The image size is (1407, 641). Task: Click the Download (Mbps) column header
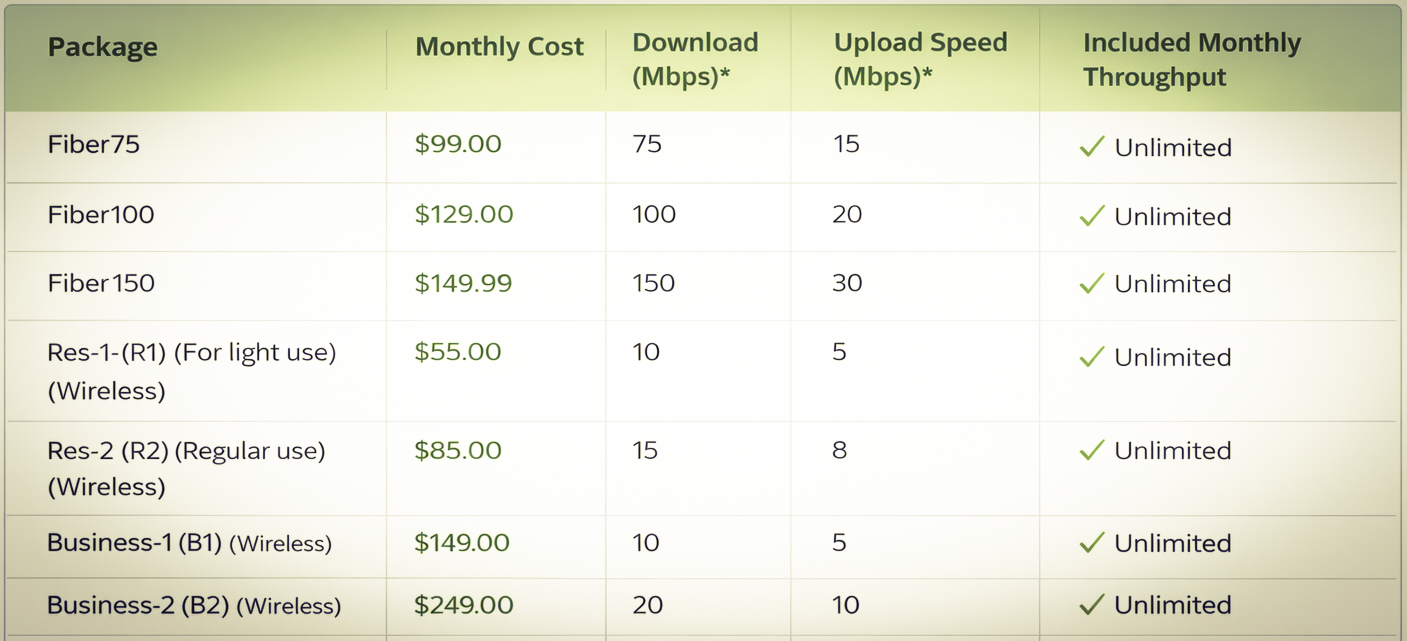(x=695, y=59)
